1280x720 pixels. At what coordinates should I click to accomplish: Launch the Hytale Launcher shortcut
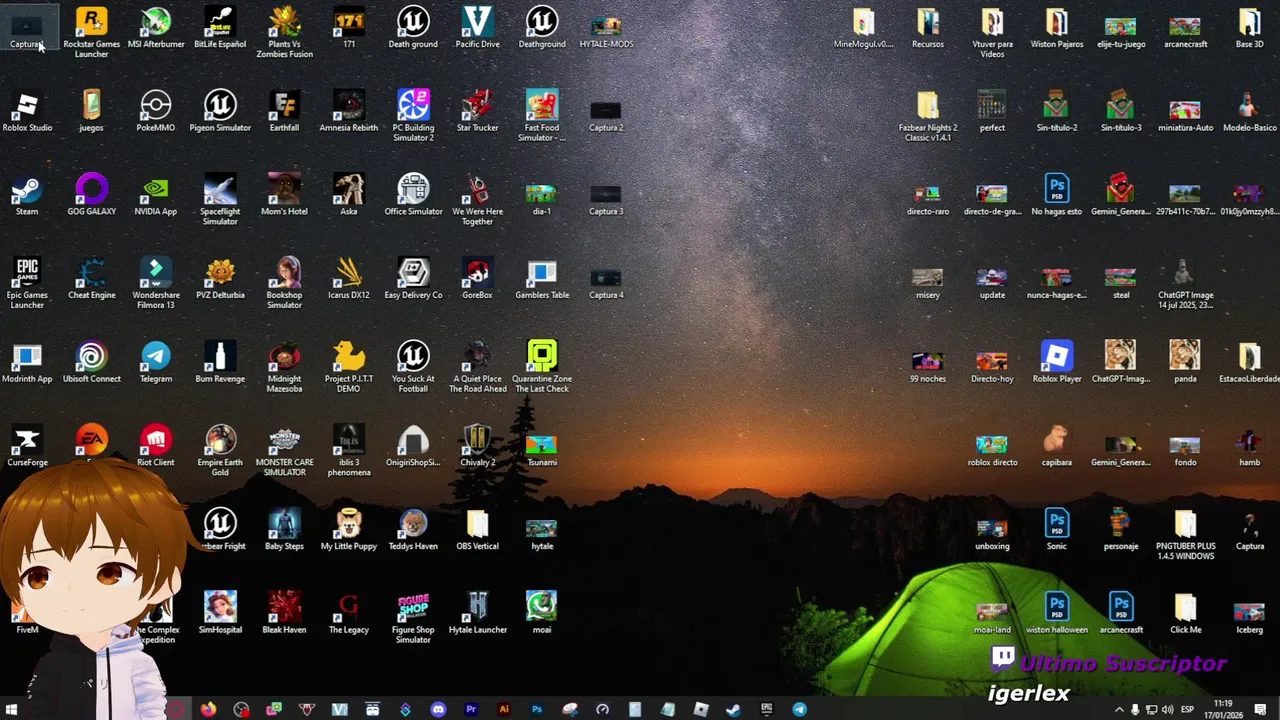point(477,614)
